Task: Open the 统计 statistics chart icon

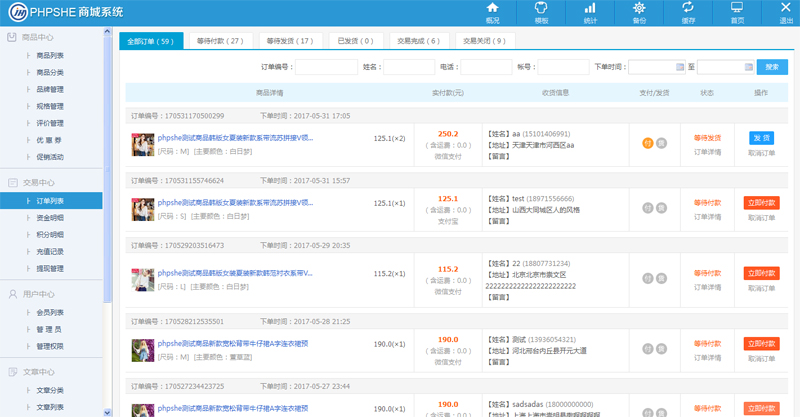Action: [x=590, y=11]
